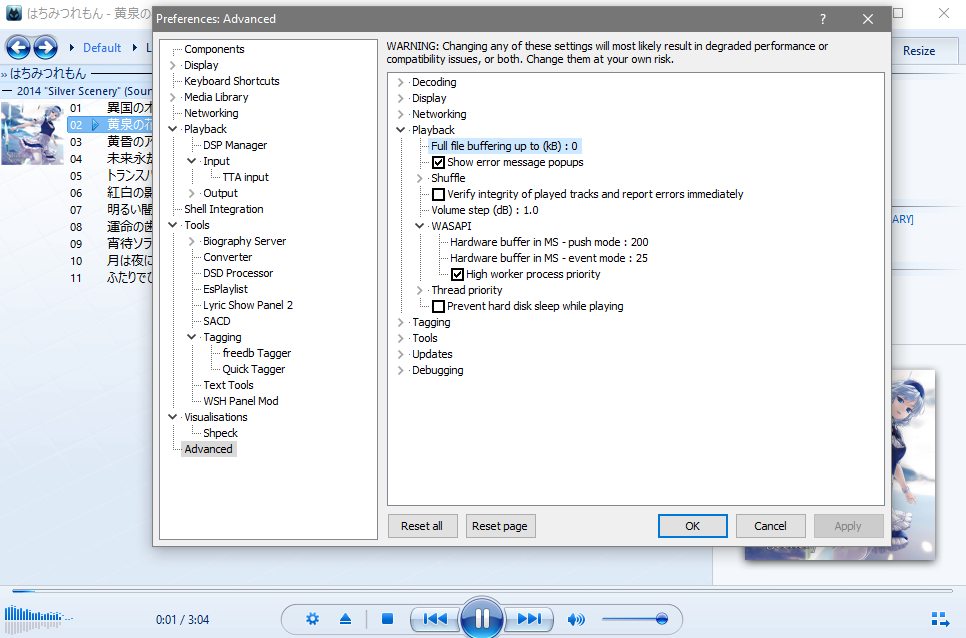Stop playback with the square button
The image size is (966, 638).
point(387,618)
